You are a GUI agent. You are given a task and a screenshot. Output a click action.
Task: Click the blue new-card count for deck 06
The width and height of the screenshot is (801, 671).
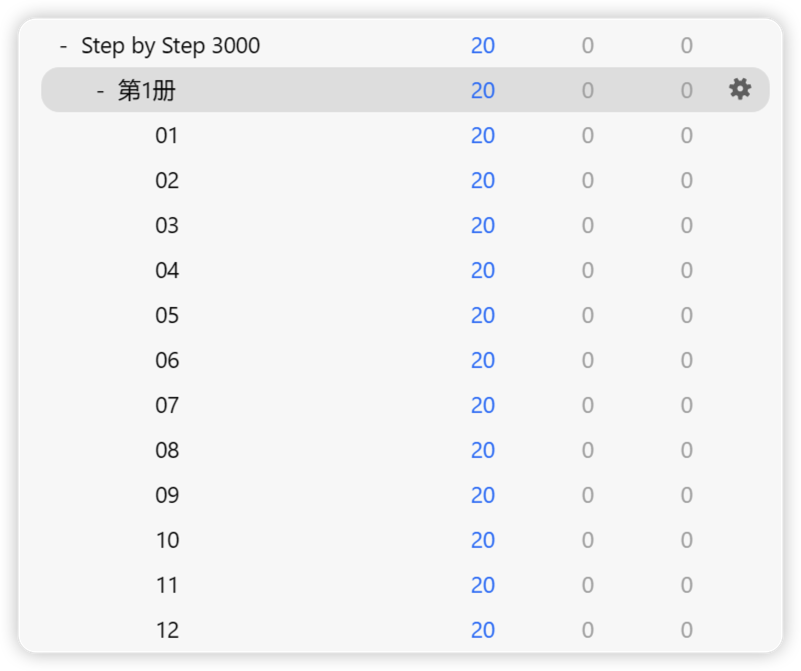tap(483, 360)
